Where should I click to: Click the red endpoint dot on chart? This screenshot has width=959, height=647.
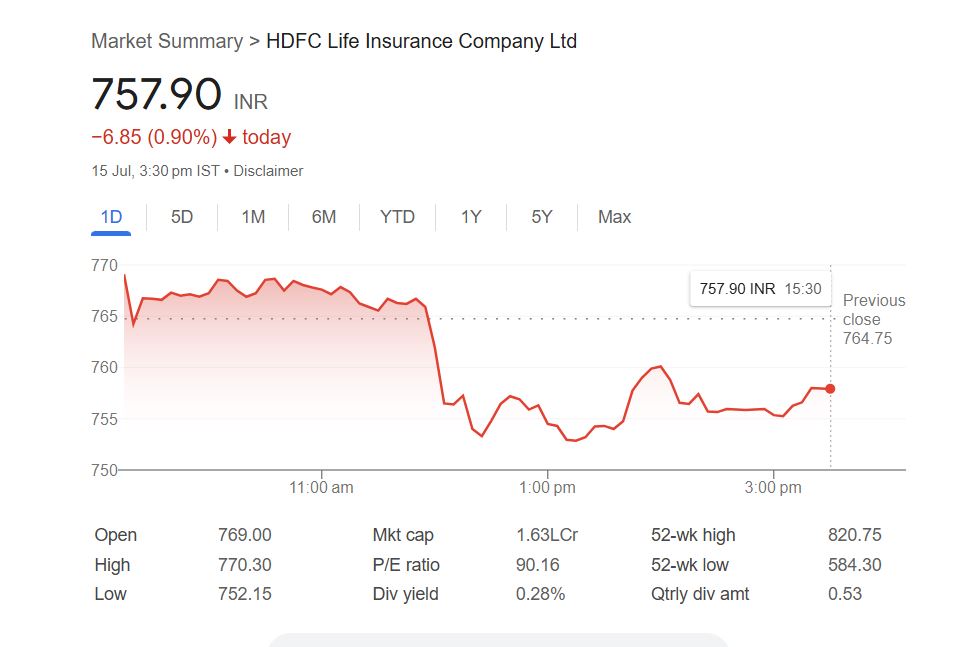tap(830, 388)
